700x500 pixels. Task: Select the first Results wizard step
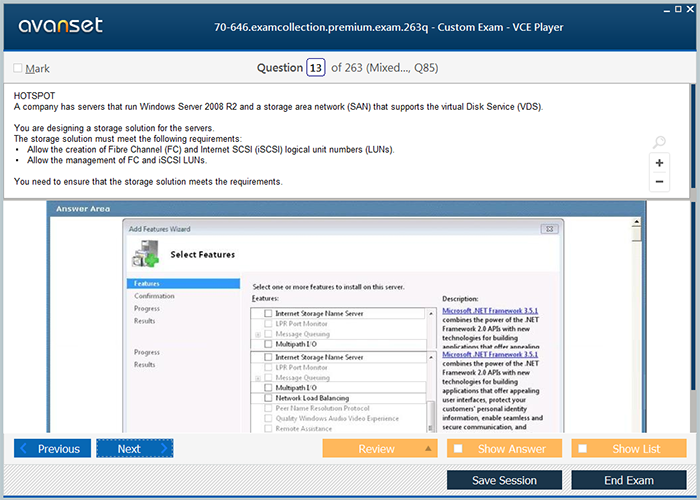145,321
